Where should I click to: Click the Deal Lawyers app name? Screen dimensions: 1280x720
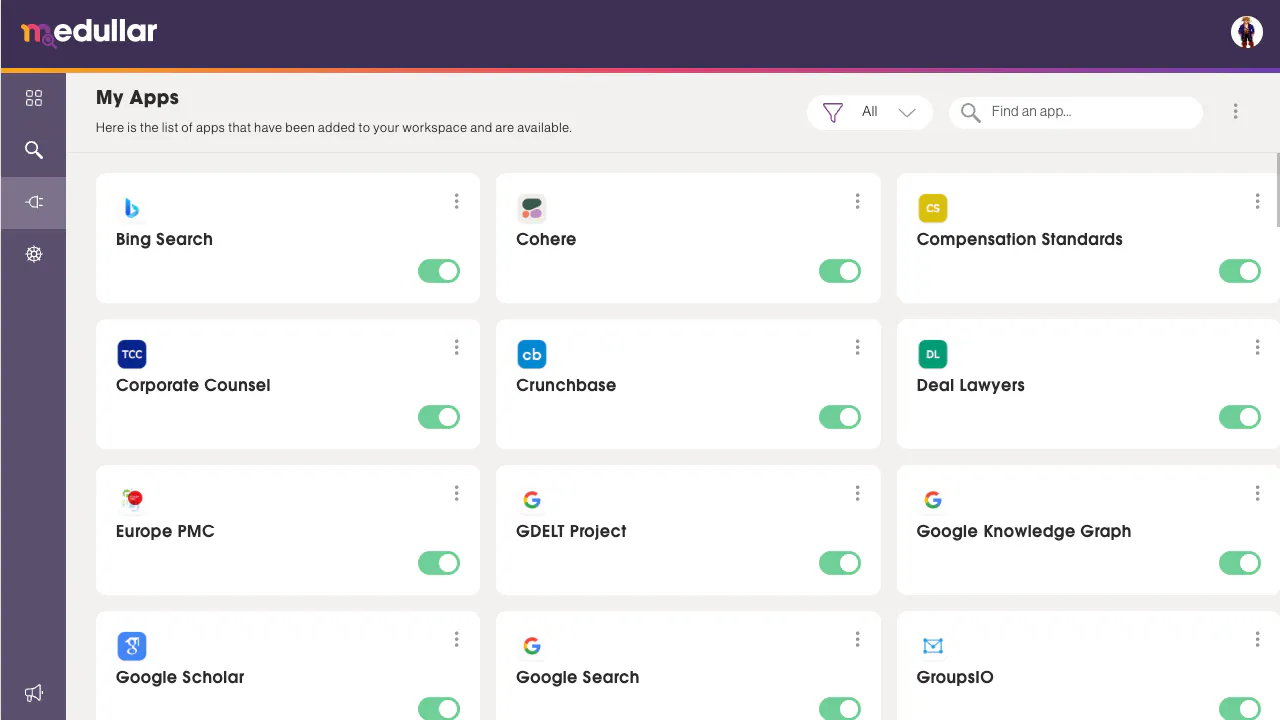970,385
